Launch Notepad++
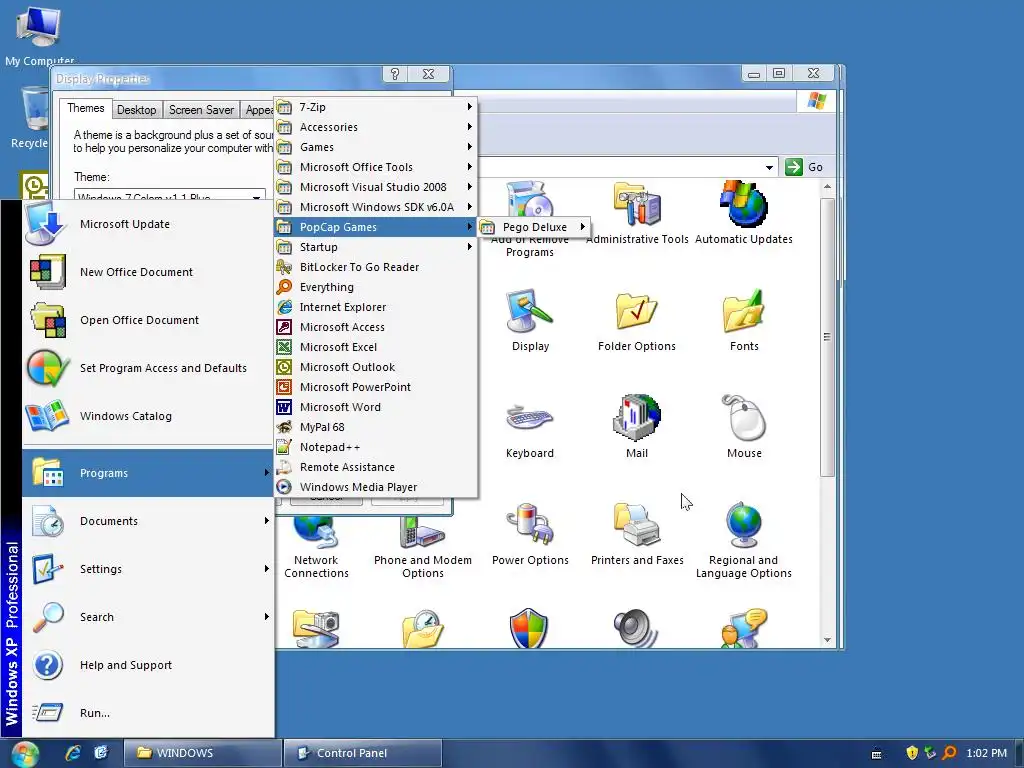Image resolution: width=1024 pixels, height=768 pixels. (376, 447)
